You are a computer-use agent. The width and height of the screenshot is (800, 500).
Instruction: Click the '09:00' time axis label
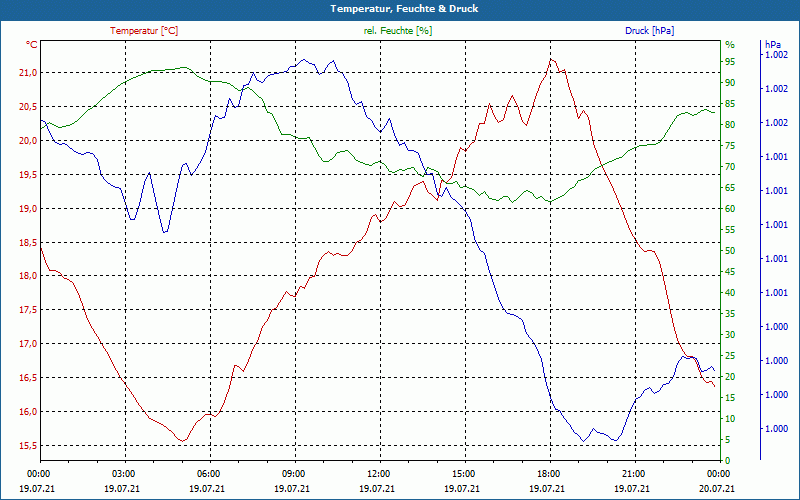294,473
